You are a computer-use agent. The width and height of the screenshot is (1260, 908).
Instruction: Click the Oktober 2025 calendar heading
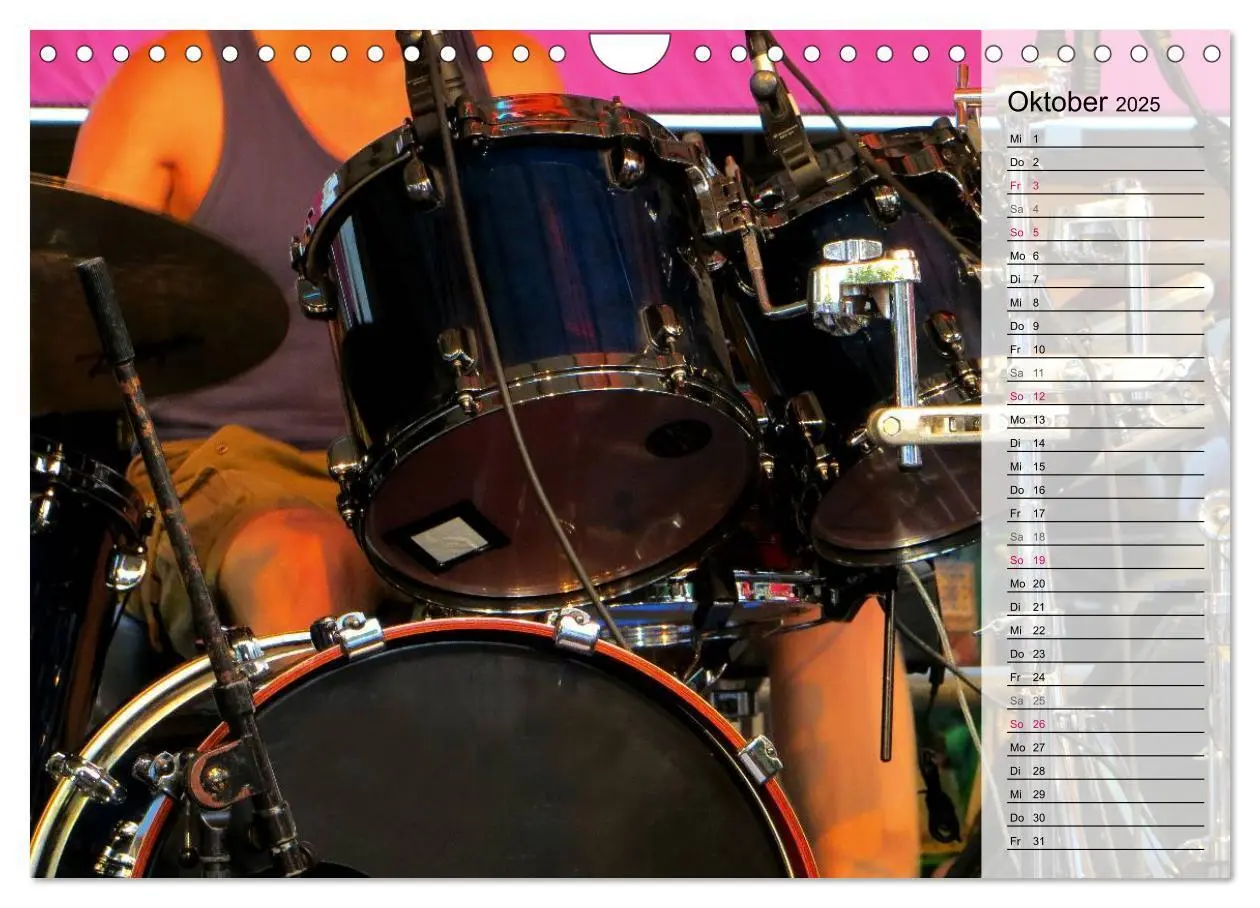coord(1084,103)
